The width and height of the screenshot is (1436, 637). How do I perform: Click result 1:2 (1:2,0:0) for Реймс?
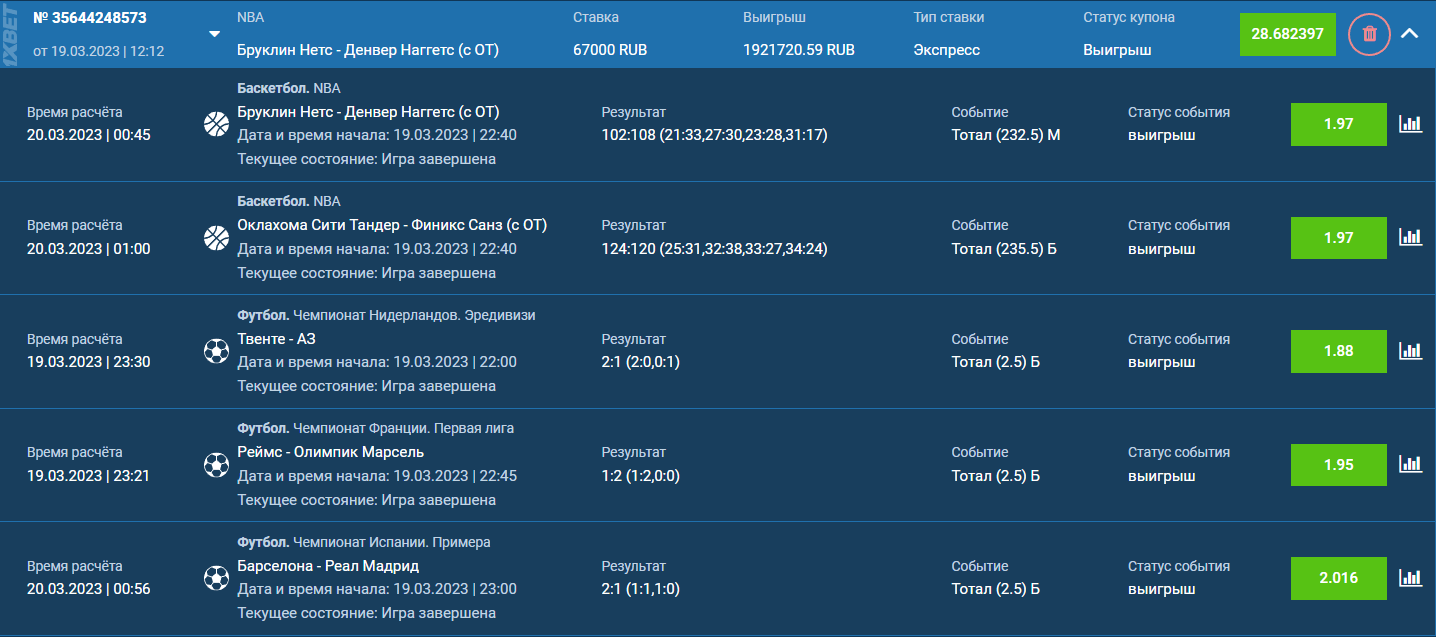(x=640, y=476)
